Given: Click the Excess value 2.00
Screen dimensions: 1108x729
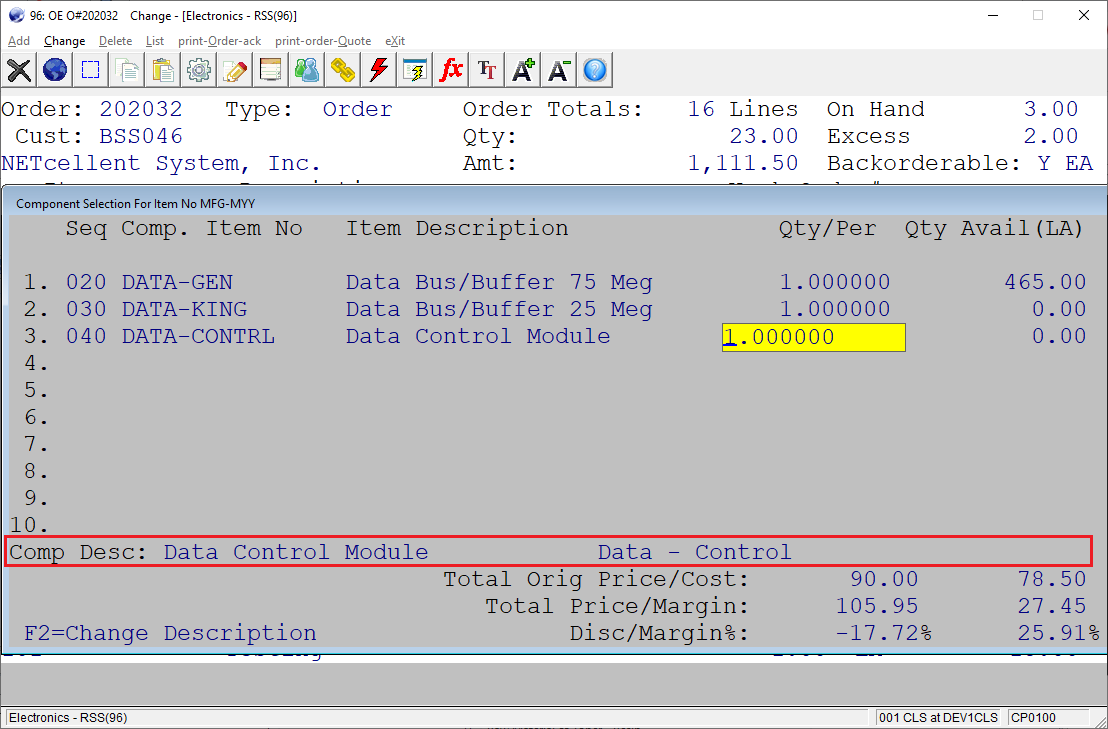Looking at the screenshot, I should point(1051,136).
